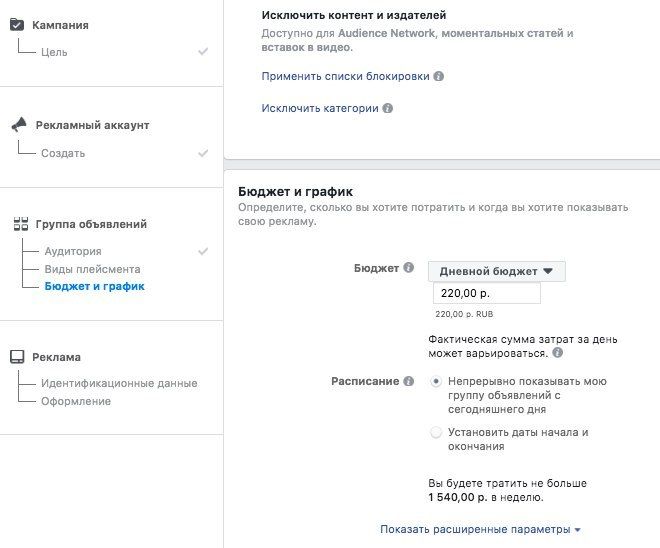Go to the Аудитория section
The height and width of the screenshot is (548, 660).
[x=73, y=251]
